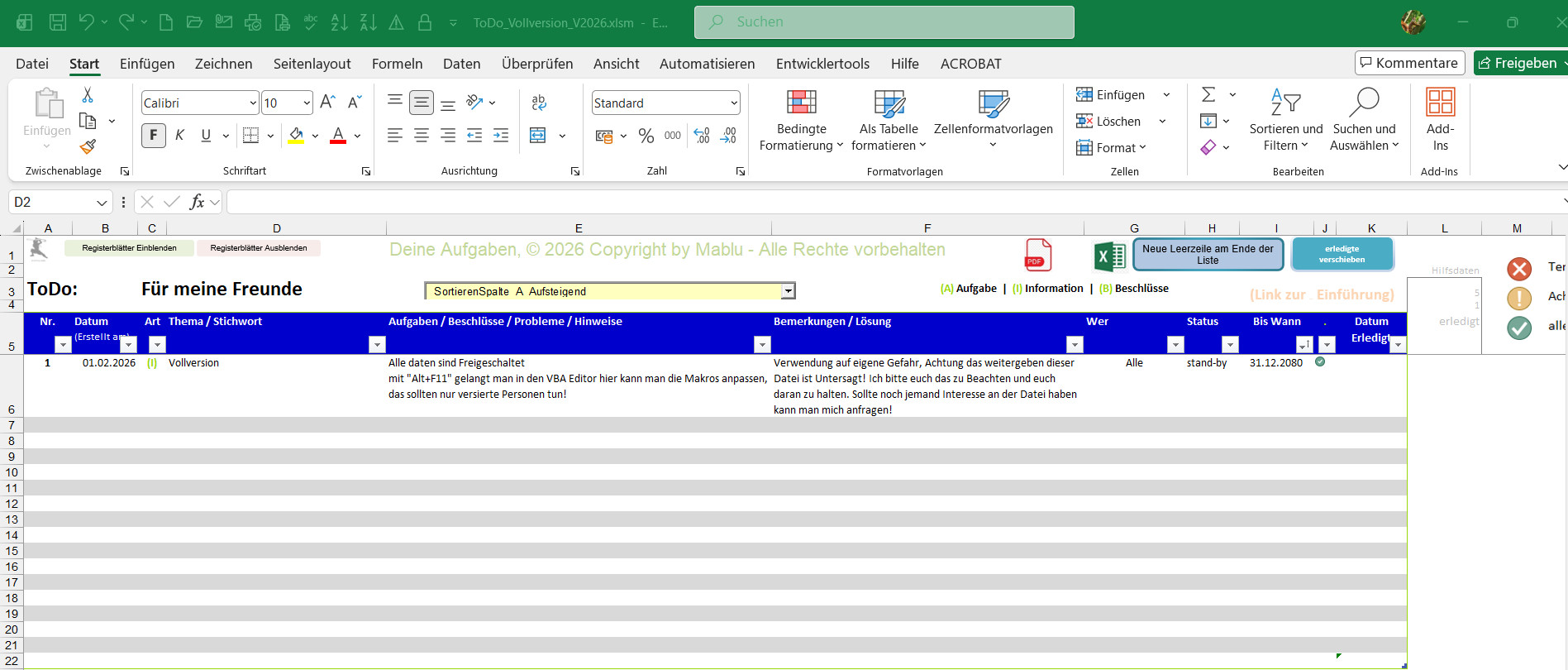Toggle bold formatting F button
1568x670 pixels.
coord(154,136)
